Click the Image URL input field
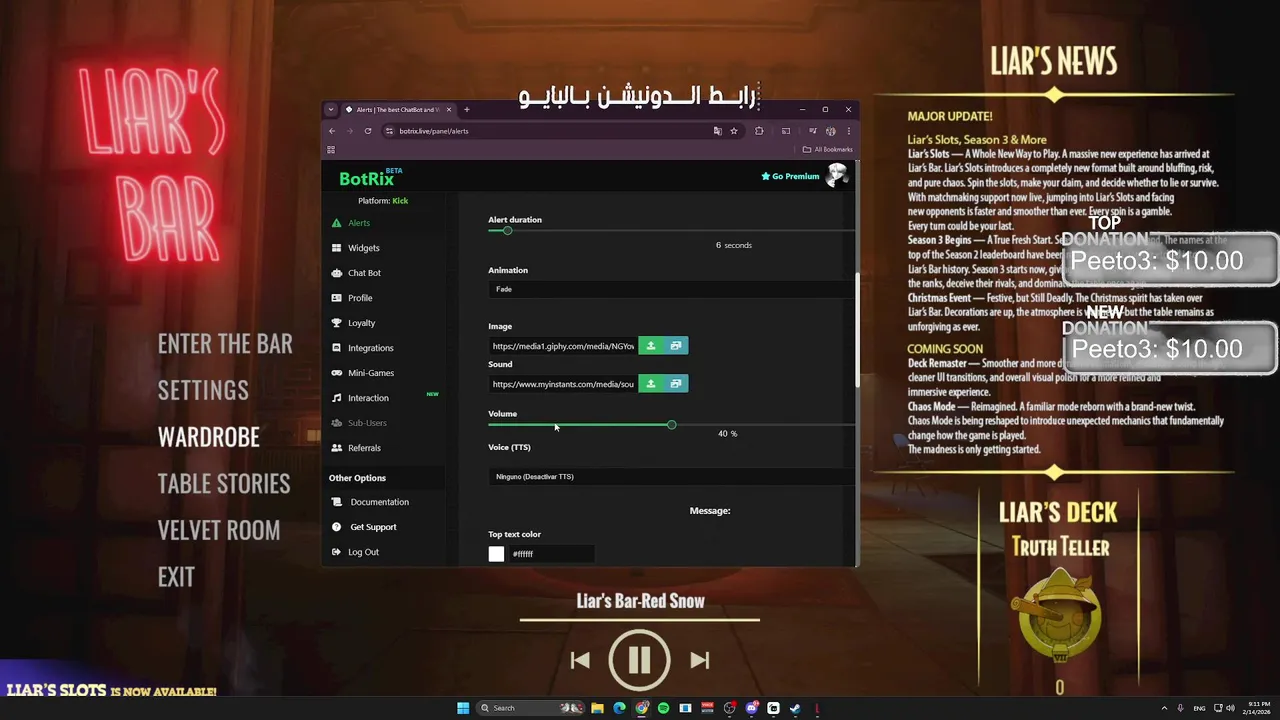Viewport: 1280px width, 720px height. [563, 346]
